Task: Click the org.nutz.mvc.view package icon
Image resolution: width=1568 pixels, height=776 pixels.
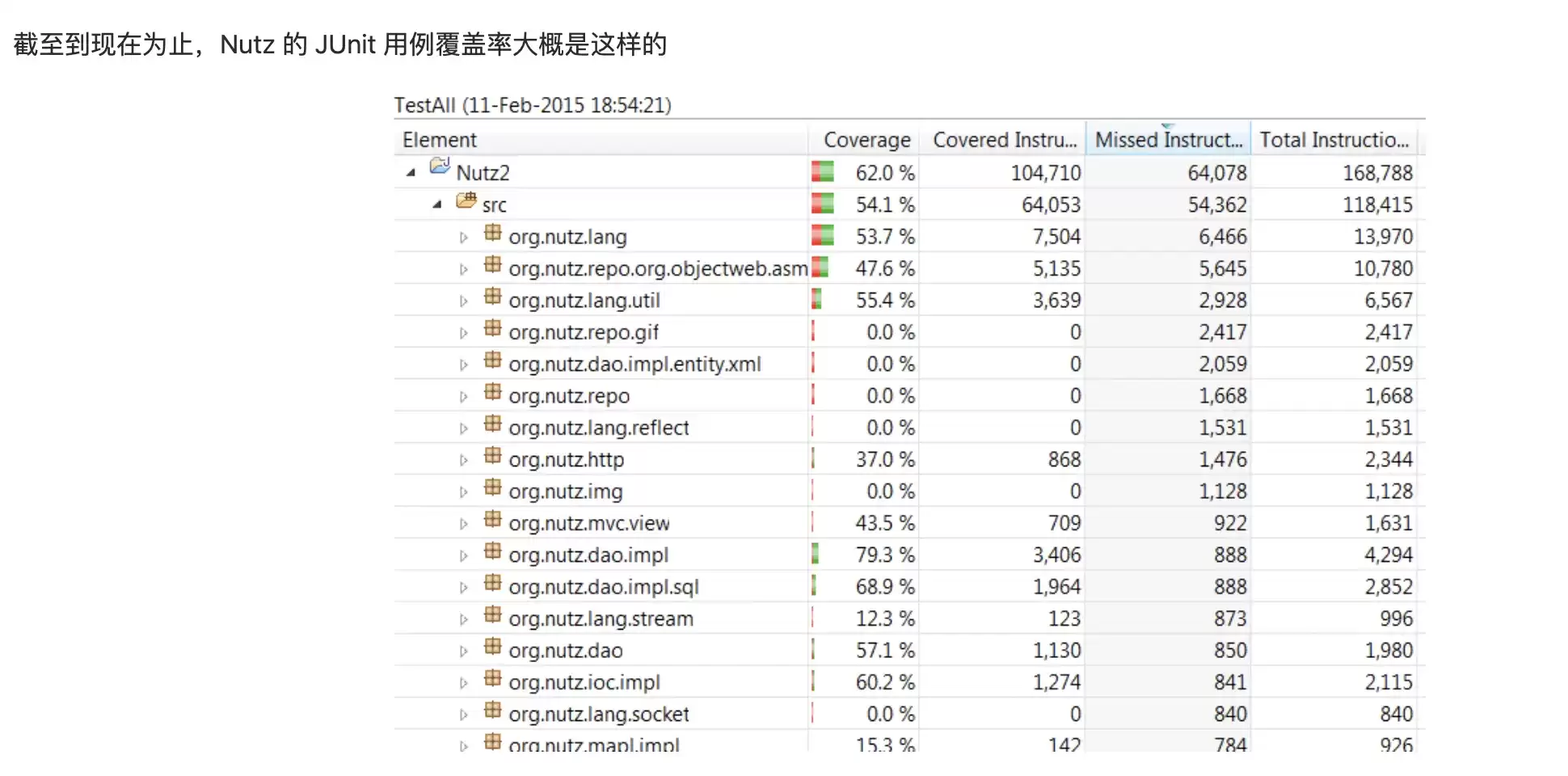Action: point(493,520)
